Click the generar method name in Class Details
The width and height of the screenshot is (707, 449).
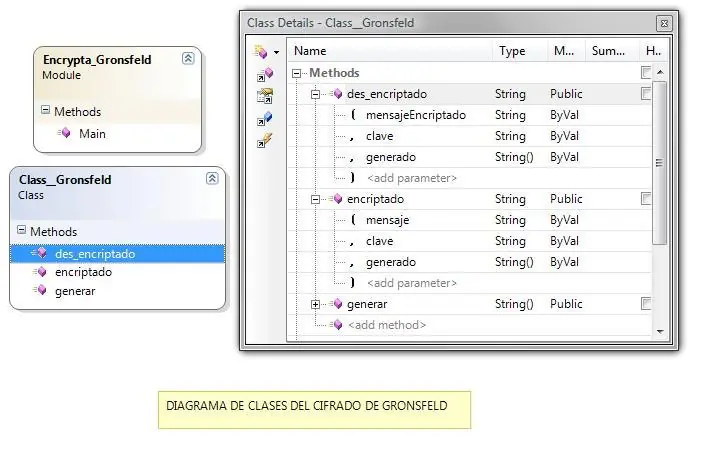point(367,305)
